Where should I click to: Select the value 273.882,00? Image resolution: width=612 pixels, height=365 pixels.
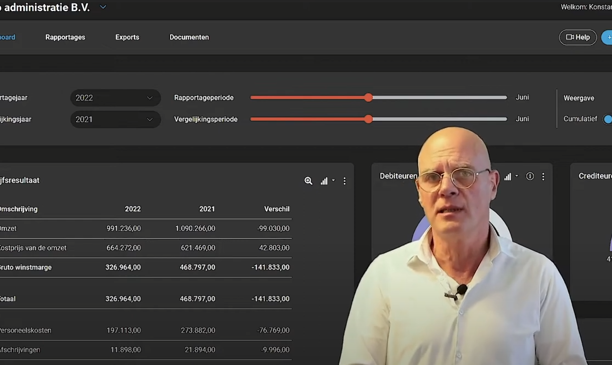(x=197, y=330)
